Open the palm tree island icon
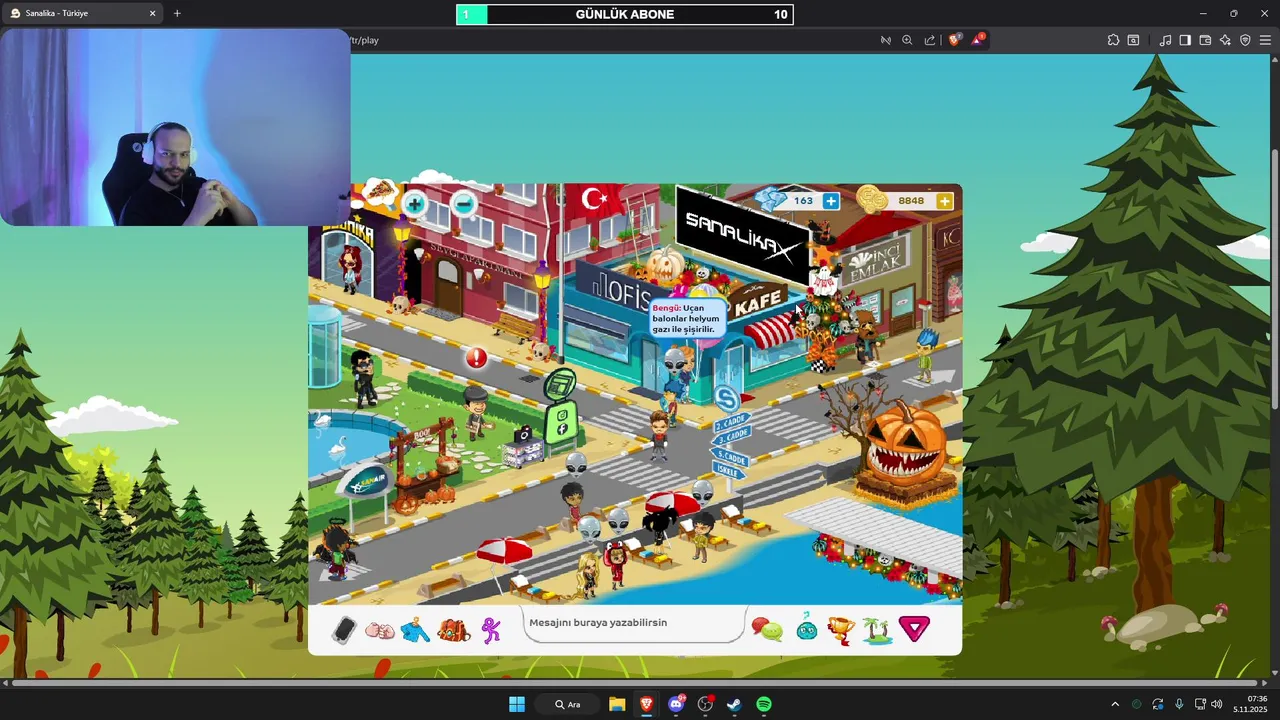 [877, 630]
